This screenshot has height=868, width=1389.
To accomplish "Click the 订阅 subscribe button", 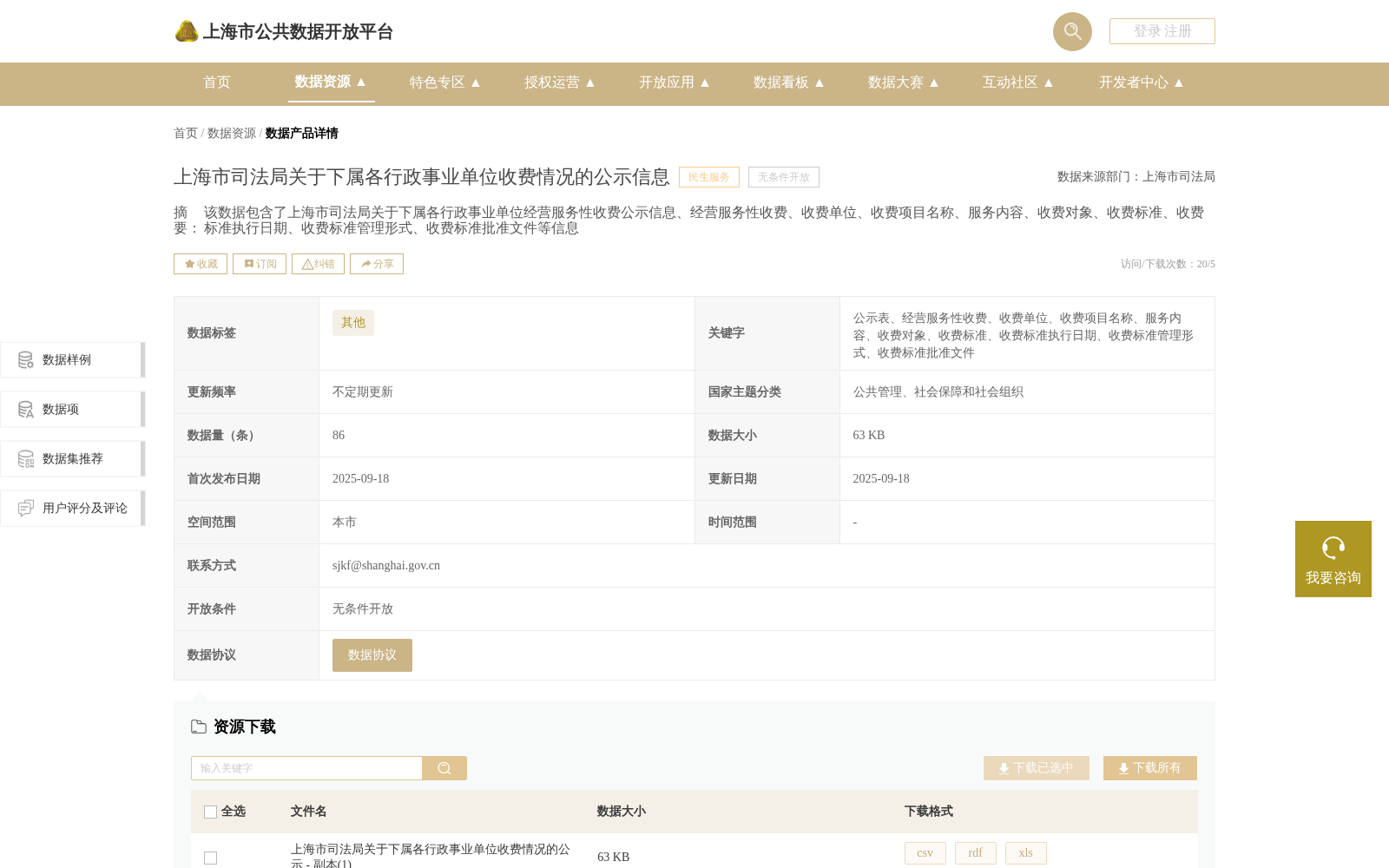I will point(260,264).
